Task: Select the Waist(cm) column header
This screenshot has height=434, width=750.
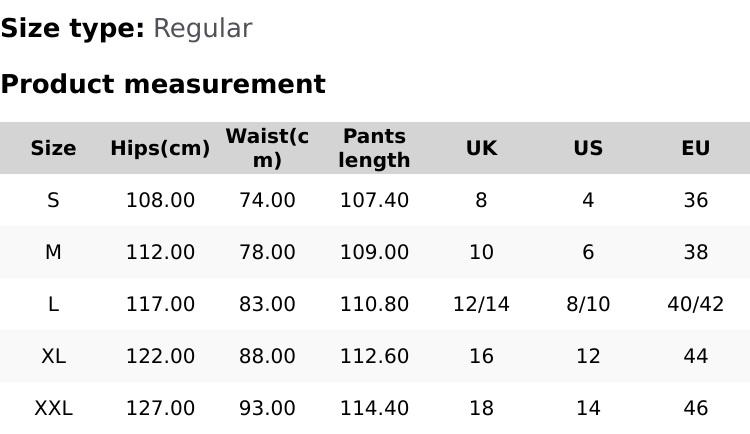Action: (x=267, y=148)
